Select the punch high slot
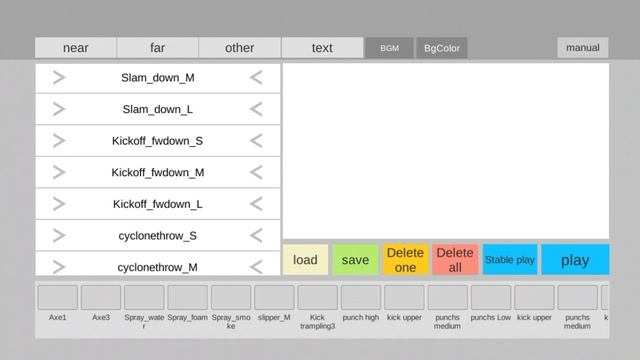The width and height of the screenshot is (640, 360). click(361, 297)
